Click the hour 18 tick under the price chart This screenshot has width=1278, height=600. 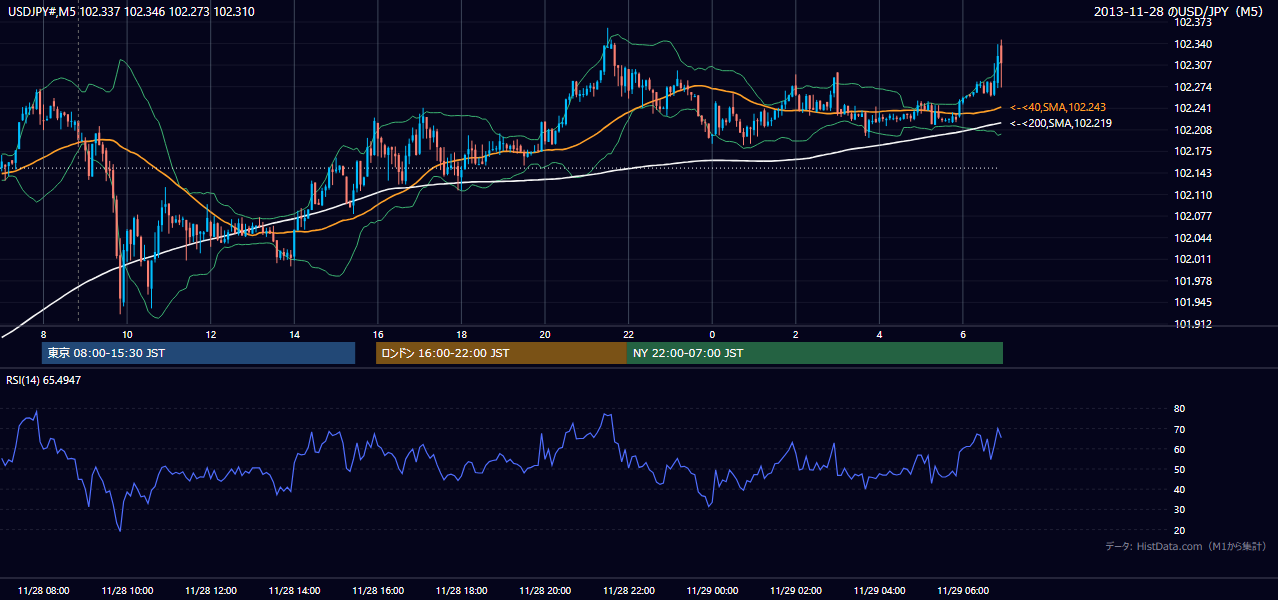[x=461, y=334]
